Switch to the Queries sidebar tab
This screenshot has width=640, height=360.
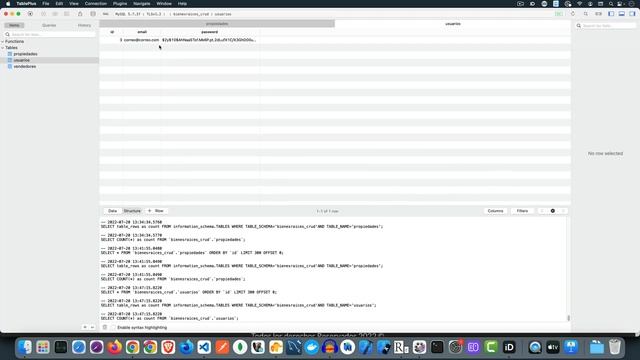point(49,25)
